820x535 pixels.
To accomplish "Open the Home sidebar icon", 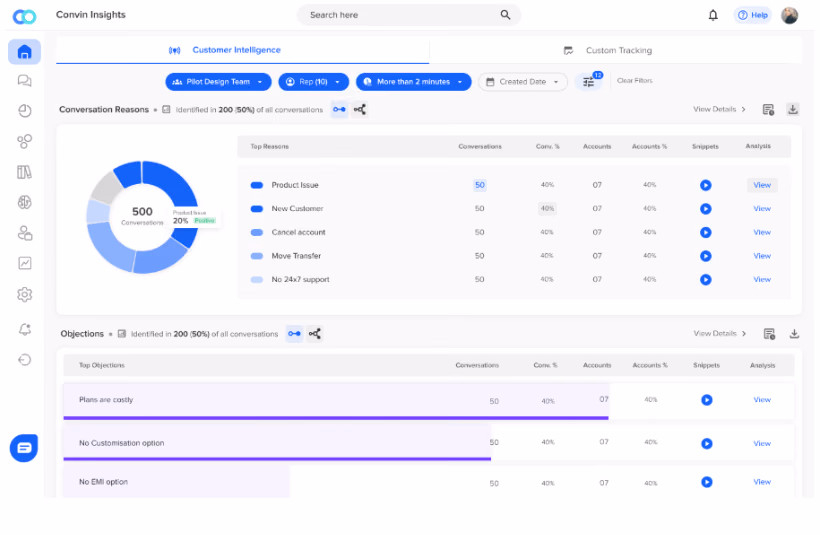I will (25, 52).
